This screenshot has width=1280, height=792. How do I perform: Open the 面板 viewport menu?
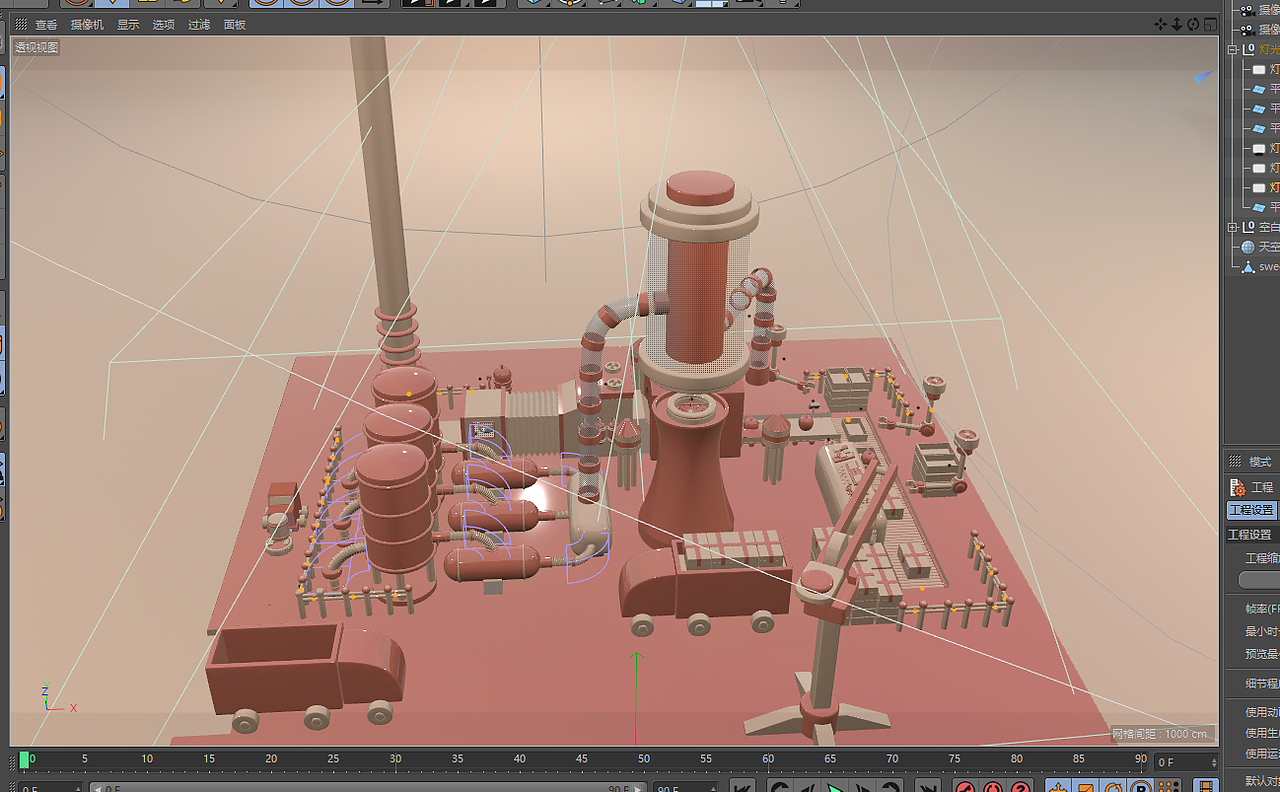pyautogui.click(x=235, y=25)
